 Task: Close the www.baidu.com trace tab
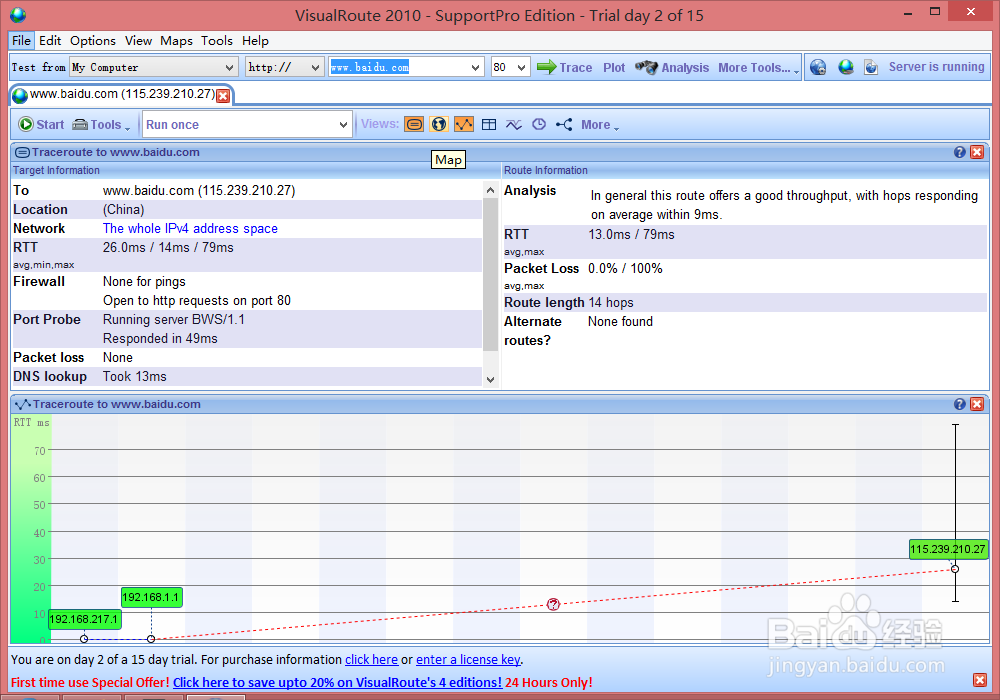pos(223,96)
